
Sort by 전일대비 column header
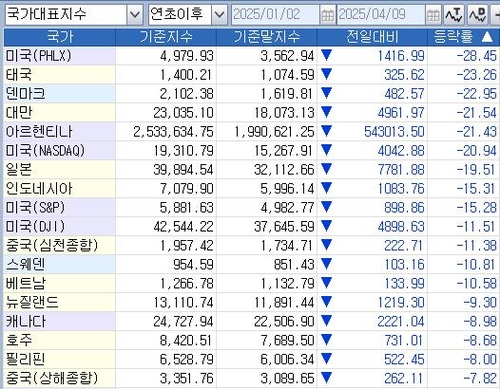[372, 37]
